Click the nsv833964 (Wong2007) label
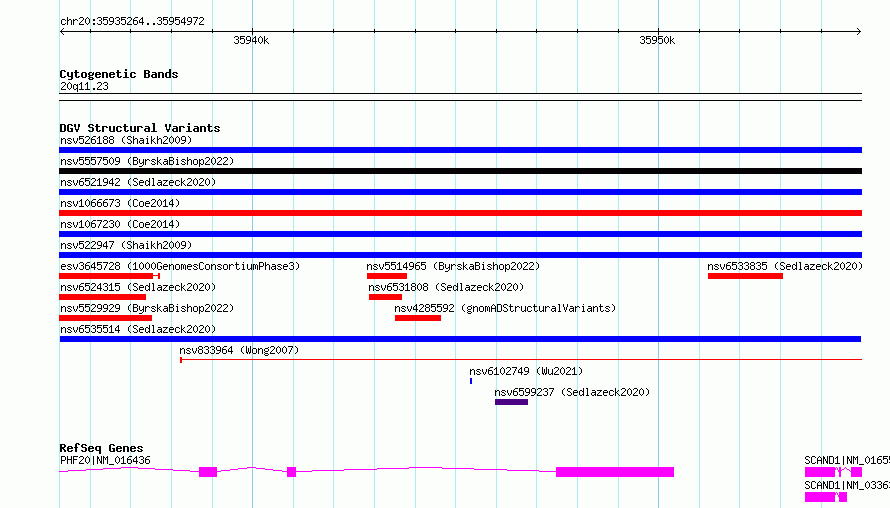The height and width of the screenshot is (508, 890). [239, 350]
